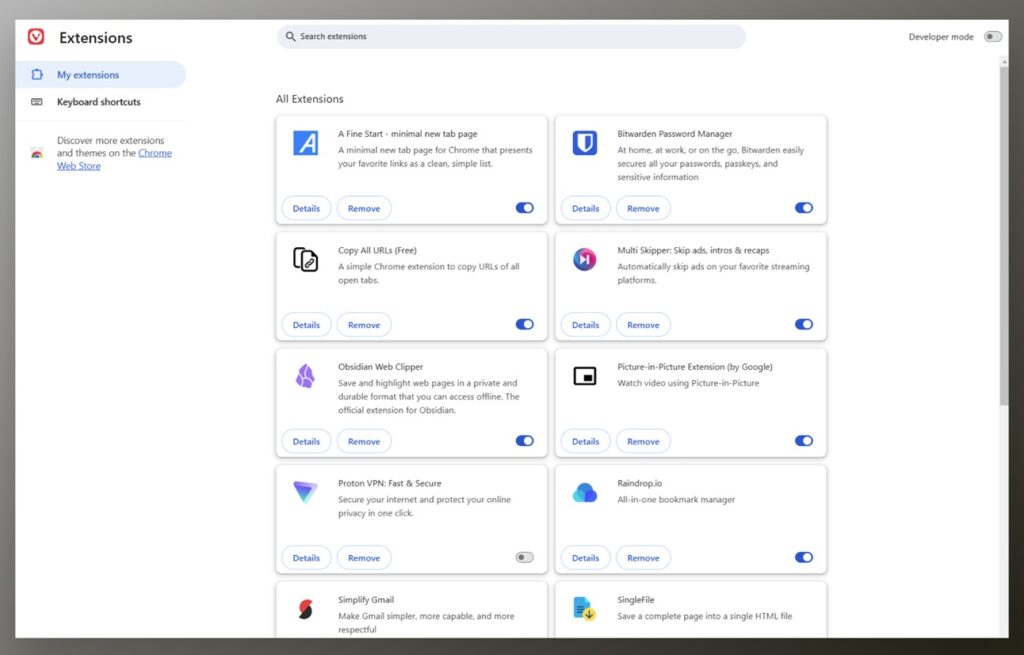Image resolution: width=1024 pixels, height=655 pixels.
Task: Click the Raindrop.io cloud icon
Action: (584, 492)
